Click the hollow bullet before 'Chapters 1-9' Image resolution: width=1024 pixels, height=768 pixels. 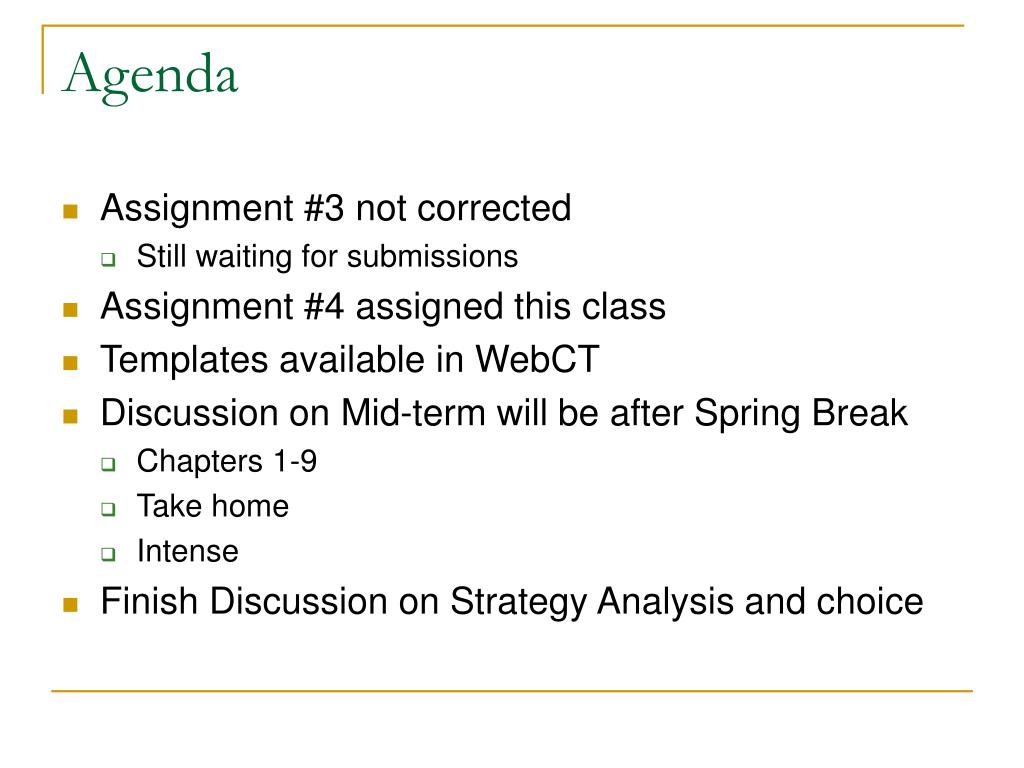click(108, 464)
